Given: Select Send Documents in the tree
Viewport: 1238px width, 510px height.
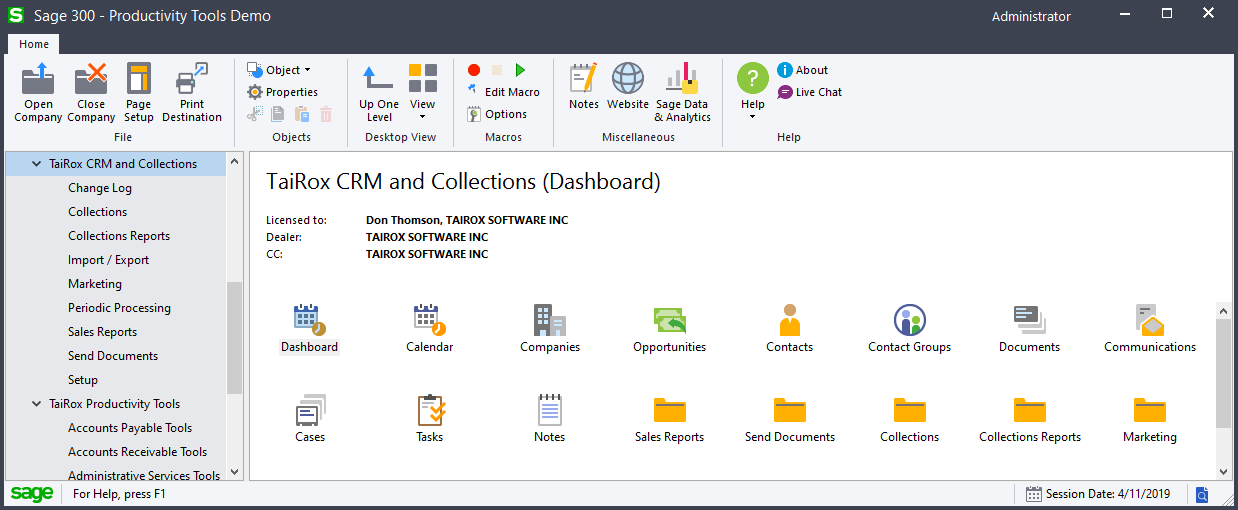Looking at the screenshot, I should (113, 356).
